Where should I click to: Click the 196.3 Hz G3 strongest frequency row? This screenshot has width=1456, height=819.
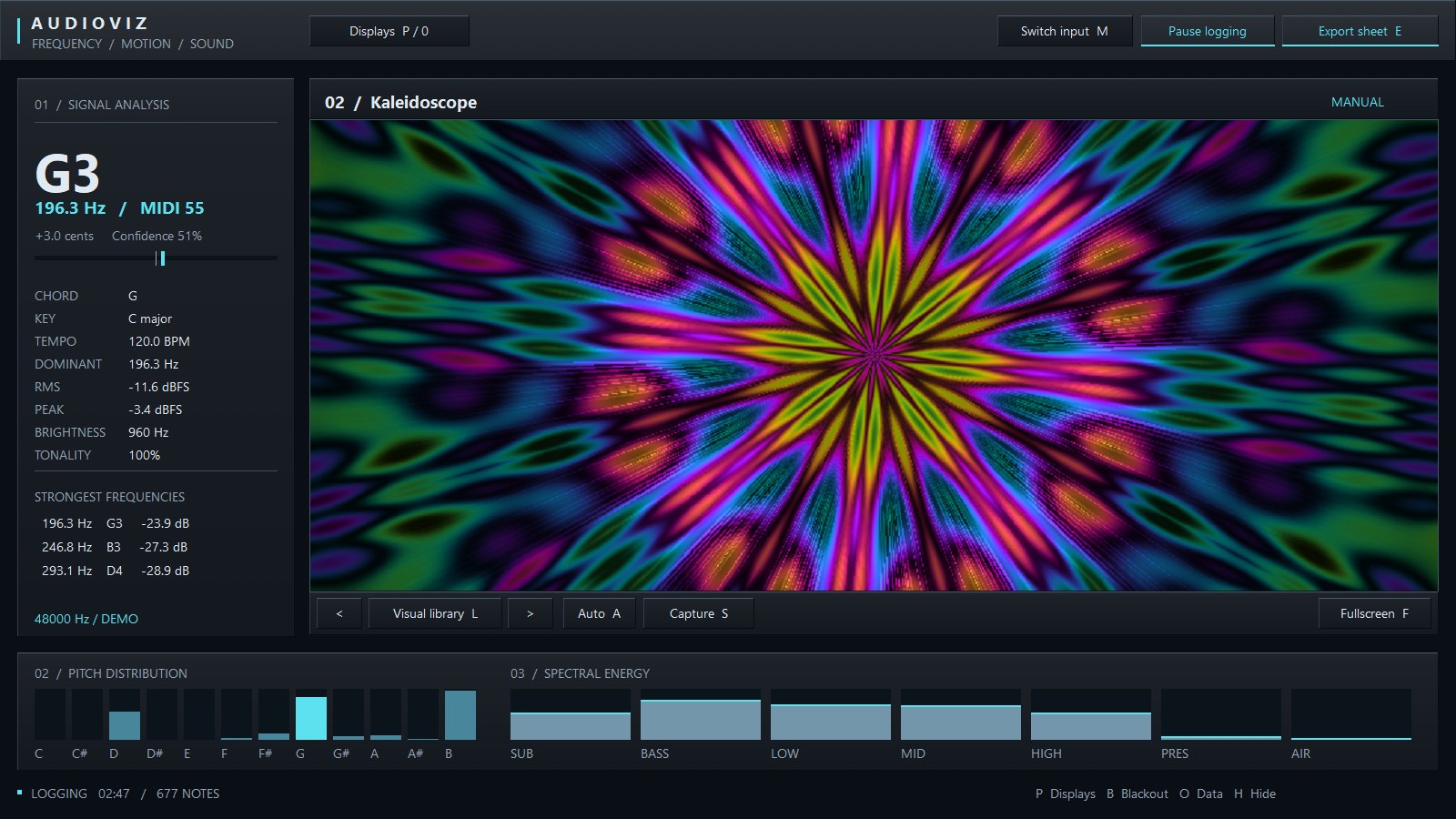tap(116, 523)
